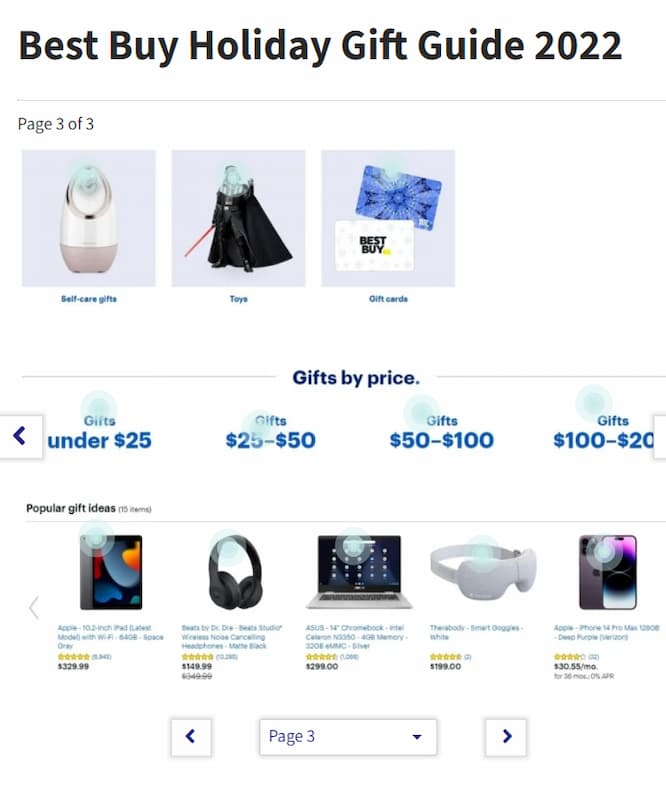The image size is (666, 805).
Task: Click the Gift cards text link
Action: (388, 299)
